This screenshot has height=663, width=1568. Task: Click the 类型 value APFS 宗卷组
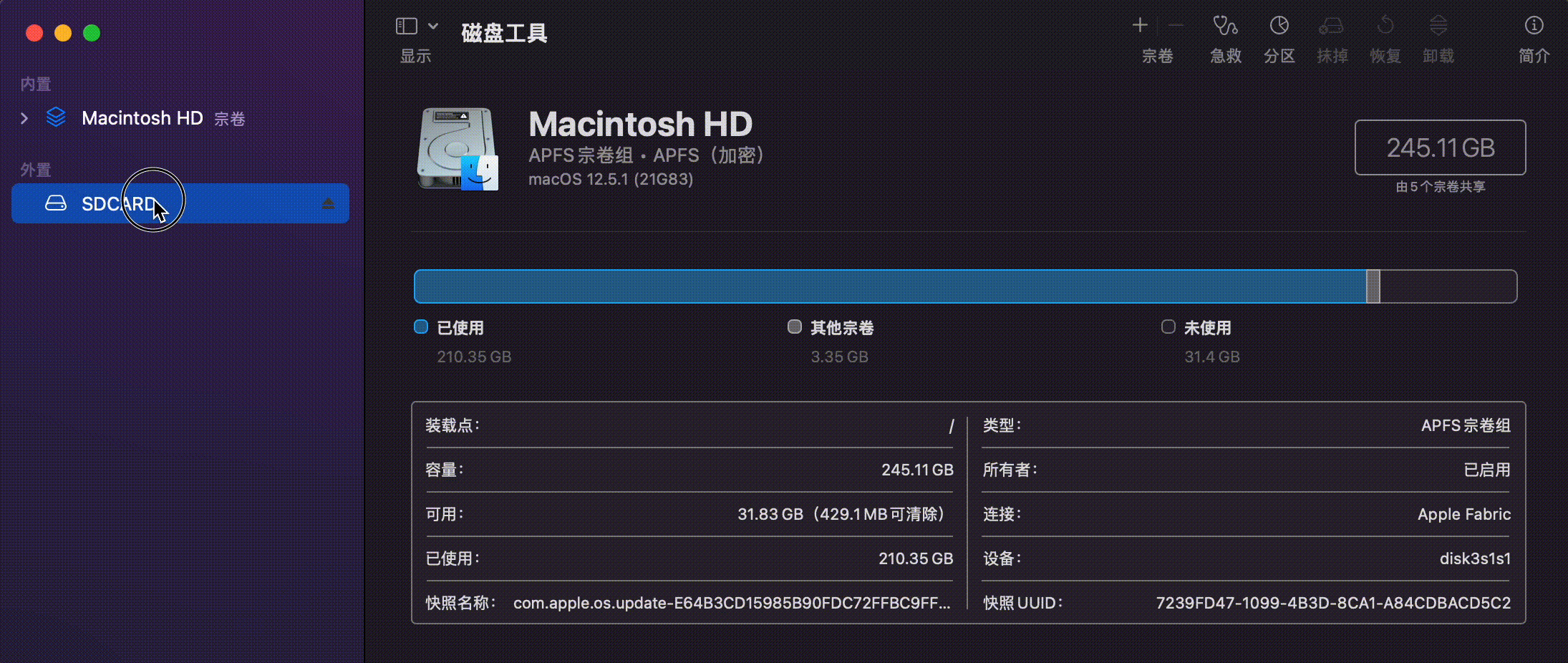(1466, 425)
